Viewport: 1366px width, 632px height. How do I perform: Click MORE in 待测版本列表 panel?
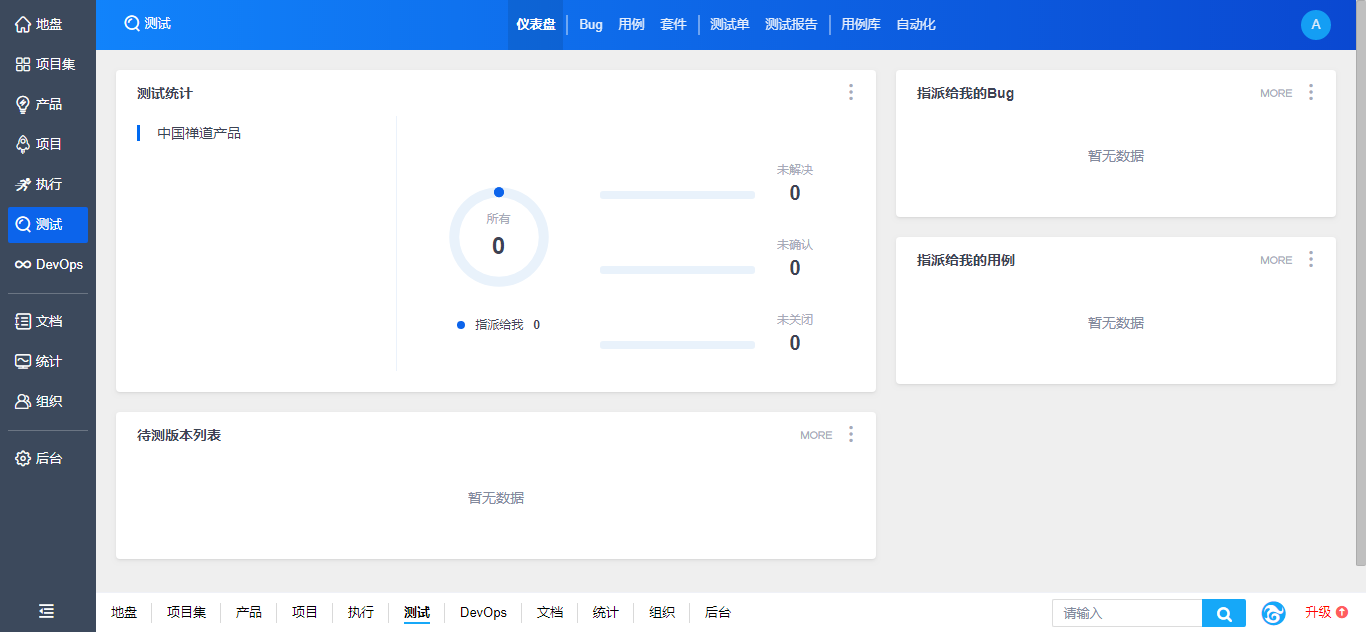click(x=816, y=435)
